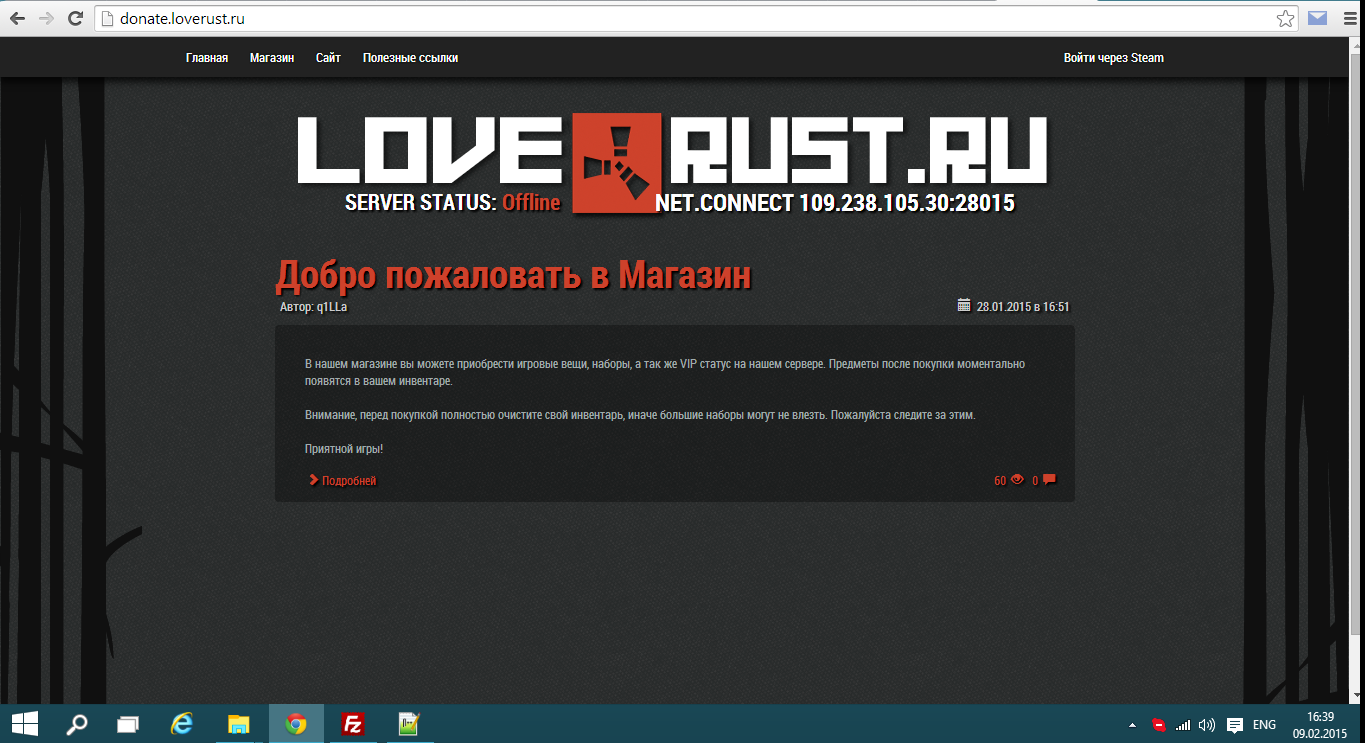This screenshot has width=1365, height=743.
Task: Open the Сайт menu item
Action: point(328,58)
